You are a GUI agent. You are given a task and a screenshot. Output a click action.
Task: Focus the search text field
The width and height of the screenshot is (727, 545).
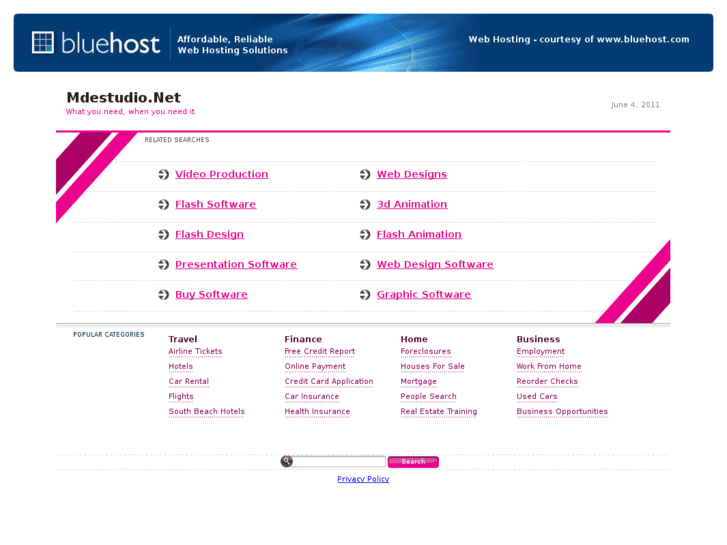339,462
